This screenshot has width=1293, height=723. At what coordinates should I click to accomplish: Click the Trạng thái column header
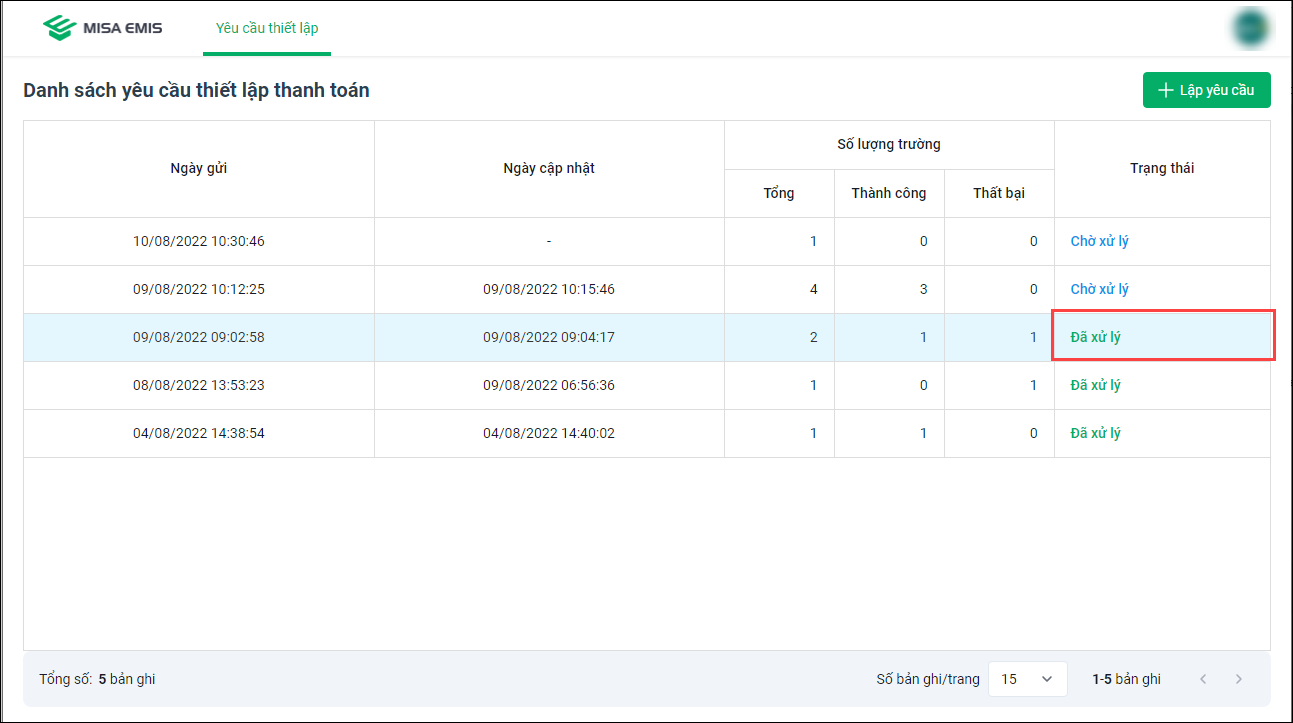pos(1162,168)
